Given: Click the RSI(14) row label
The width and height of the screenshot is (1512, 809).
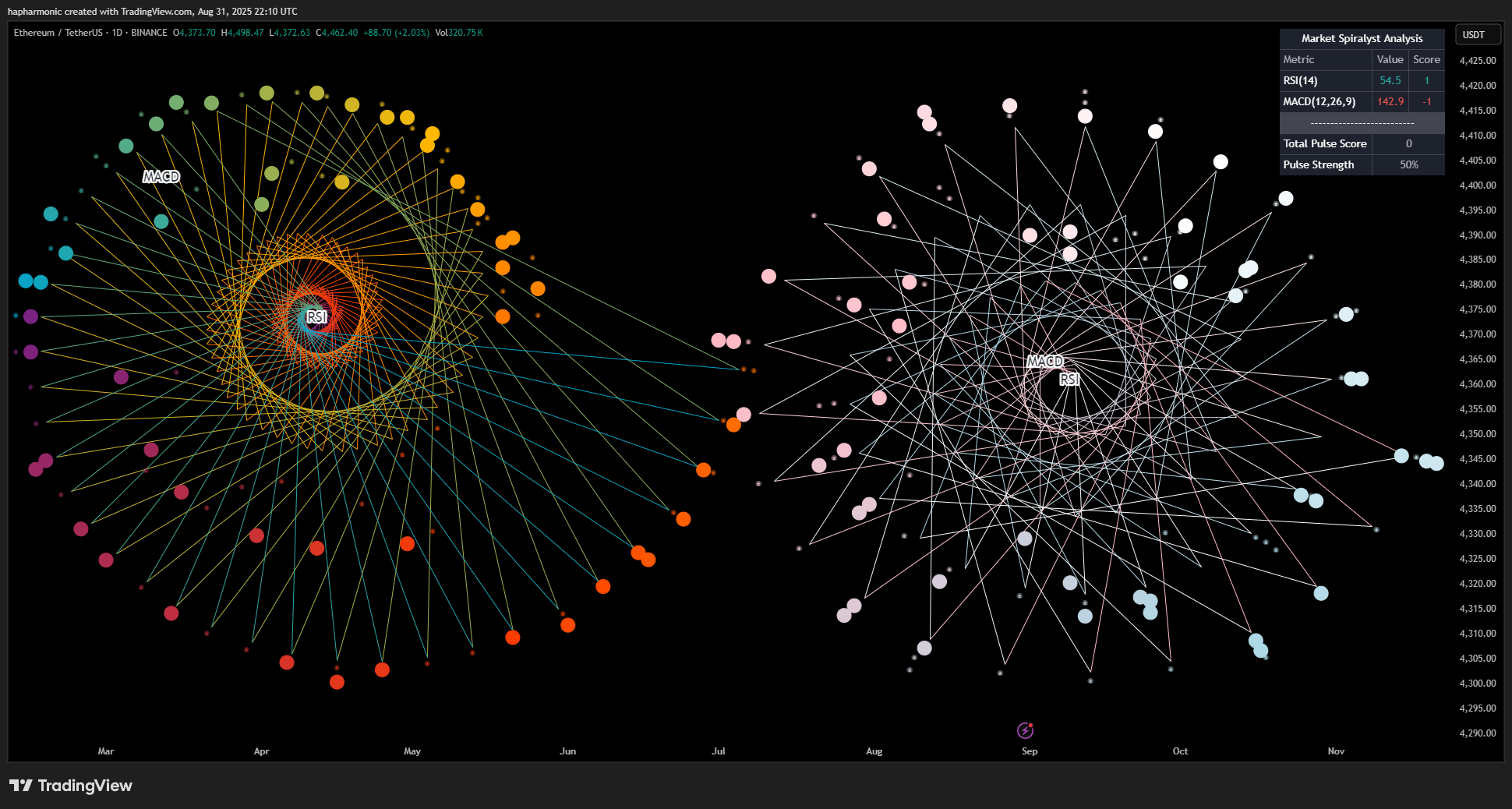Looking at the screenshot, I should click(x=1300, y=80).
